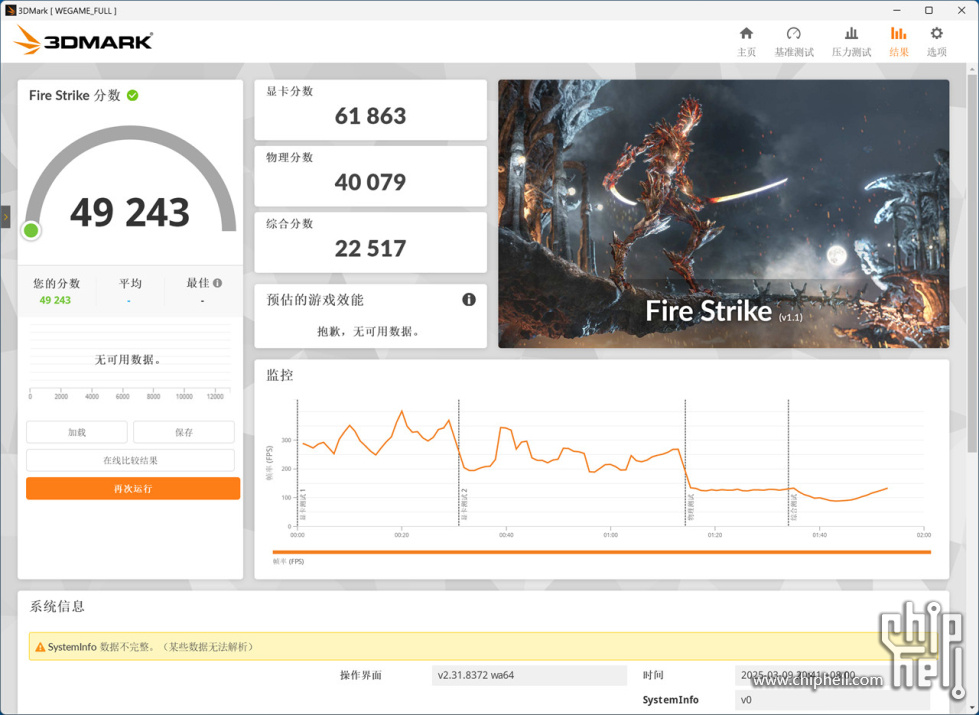Click the main score 49 243
The height and width of the screenshot is (715, 979).
tap(130, 212)
